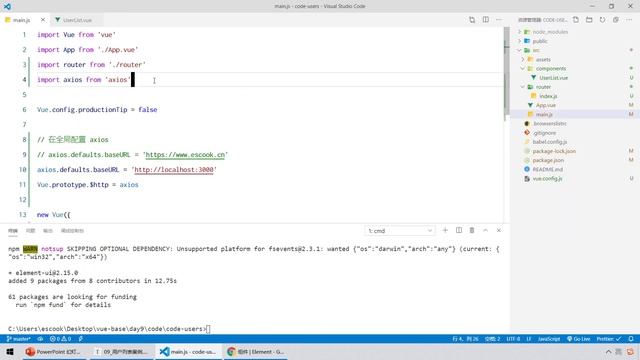Image resolution: width=640 pixels, height=360 pixels.
Task: Open the notifications bell in status bar
Action: click(x=631, y=339)
